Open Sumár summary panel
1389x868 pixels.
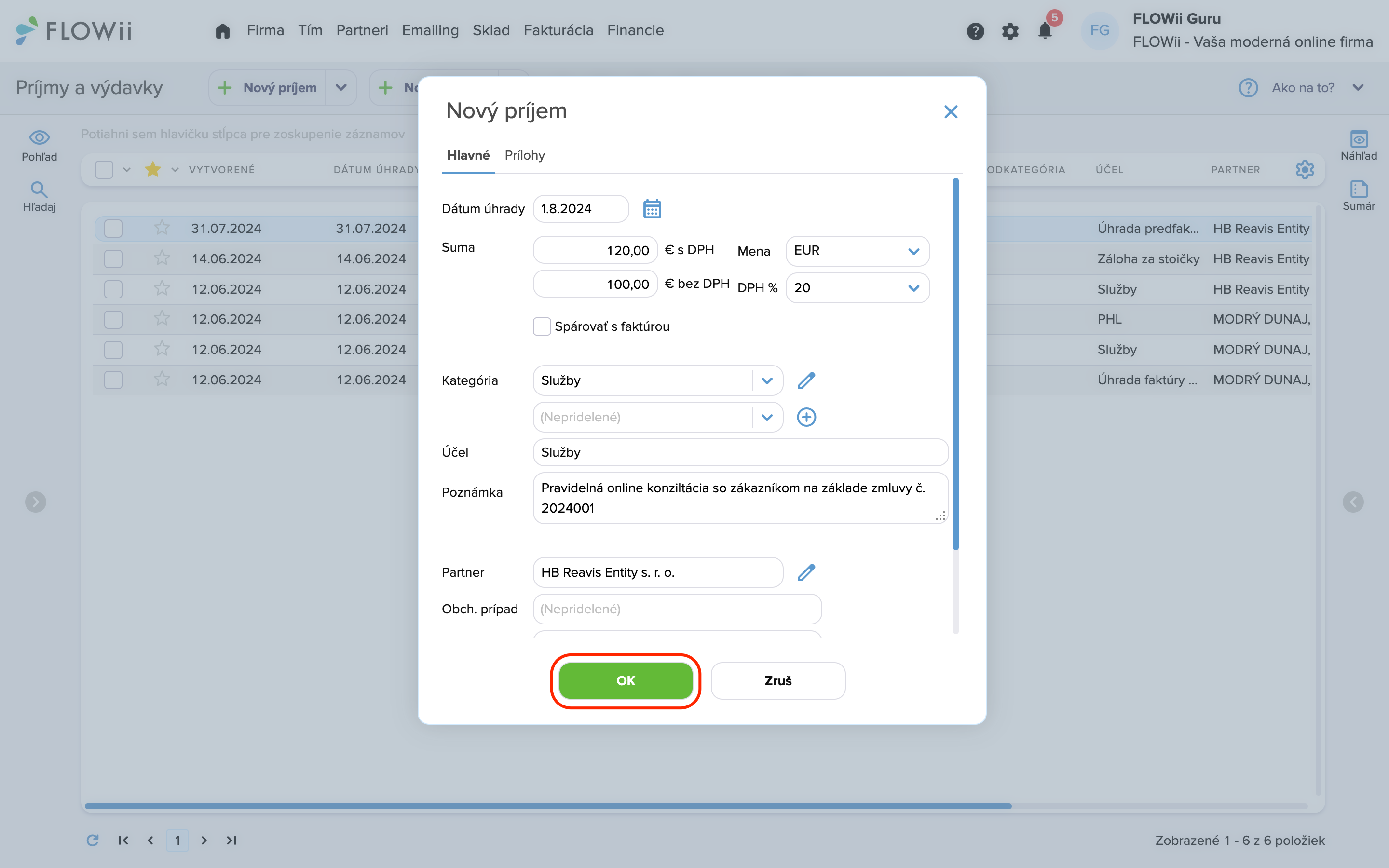pyautogui.click(x=1359, y=196)
